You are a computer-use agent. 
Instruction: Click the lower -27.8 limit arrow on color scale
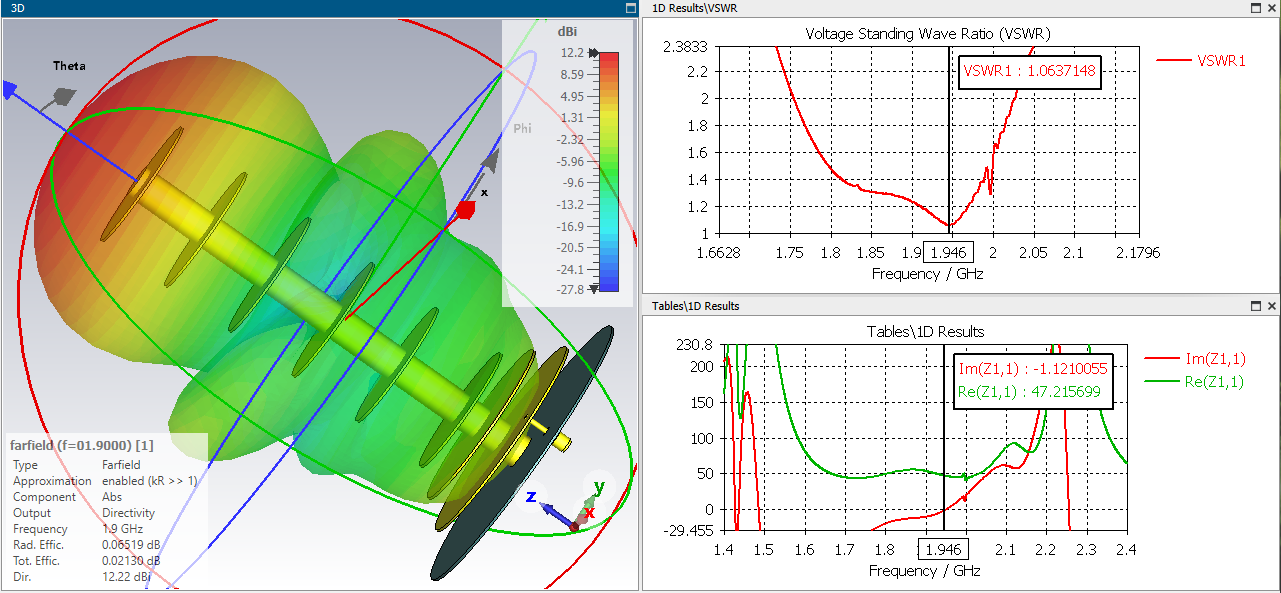pos(594,289)
